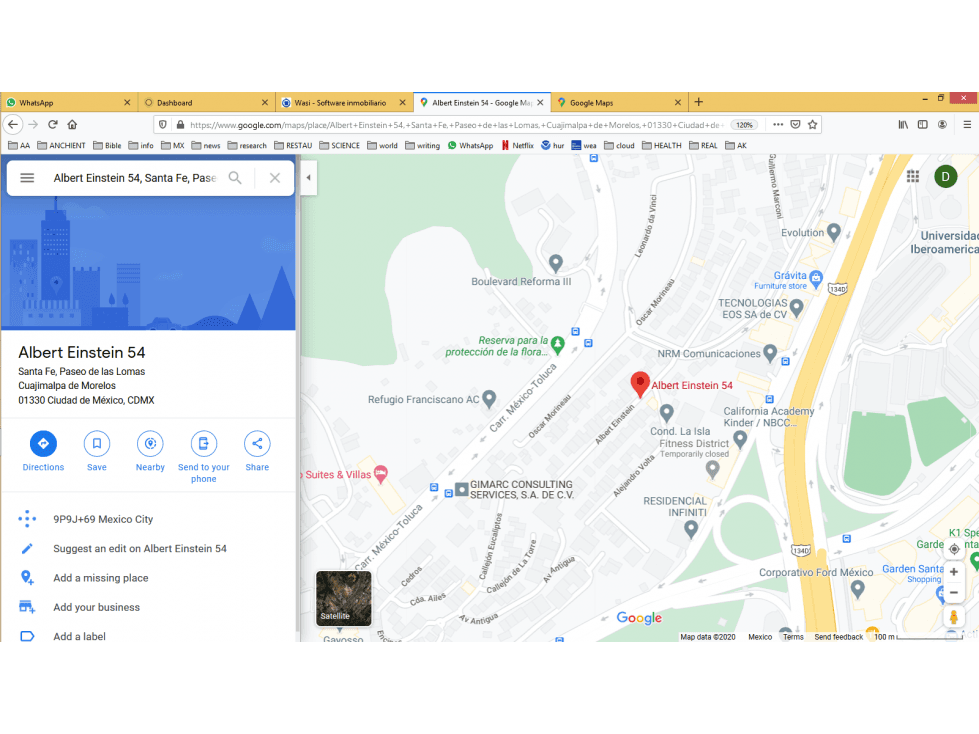Open Wasi - Software inmobiliario tab
The width and height of the screenshot is (979, 734).
(x=343, y=102)
